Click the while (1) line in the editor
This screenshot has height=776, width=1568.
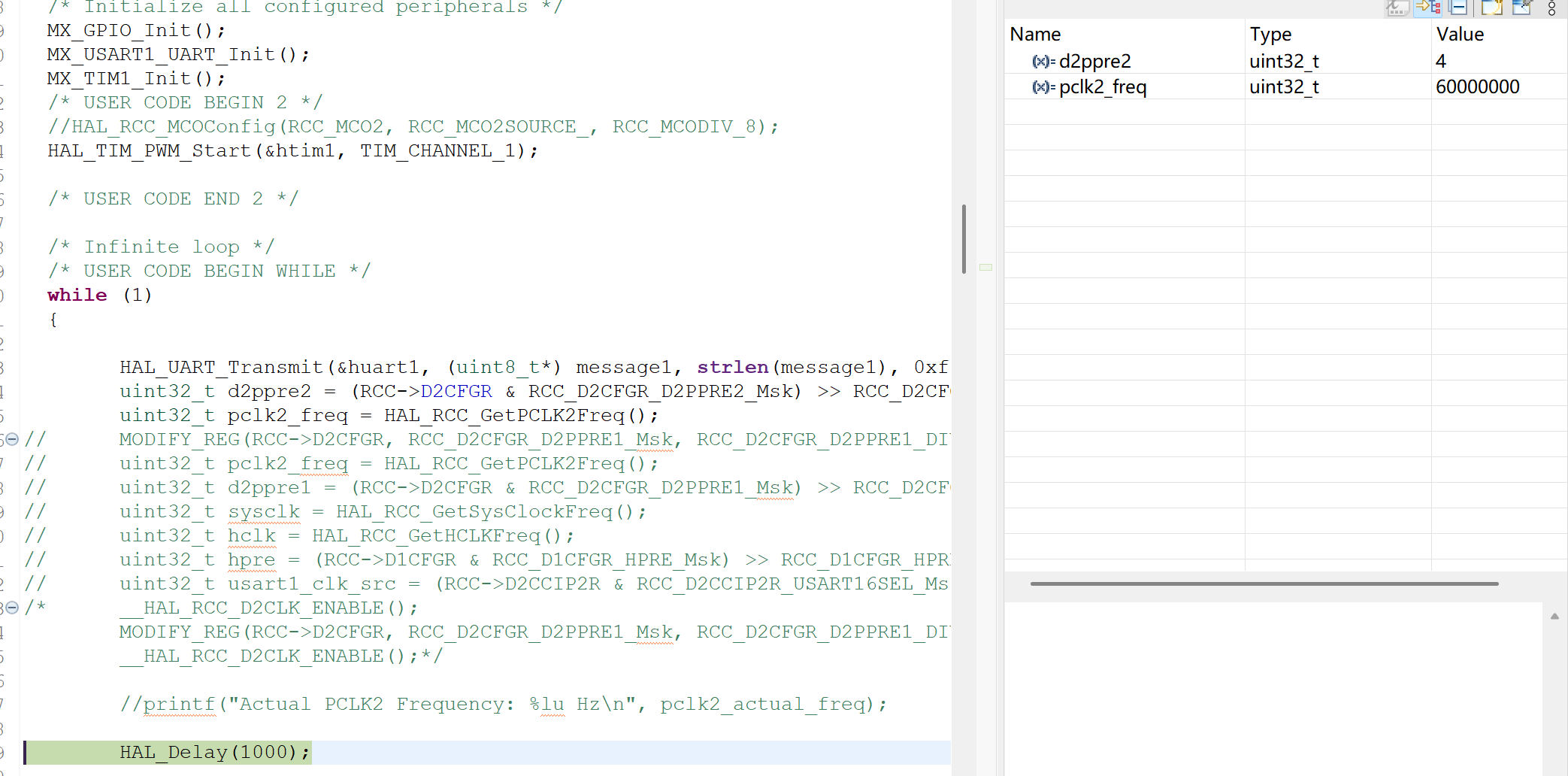98,295
